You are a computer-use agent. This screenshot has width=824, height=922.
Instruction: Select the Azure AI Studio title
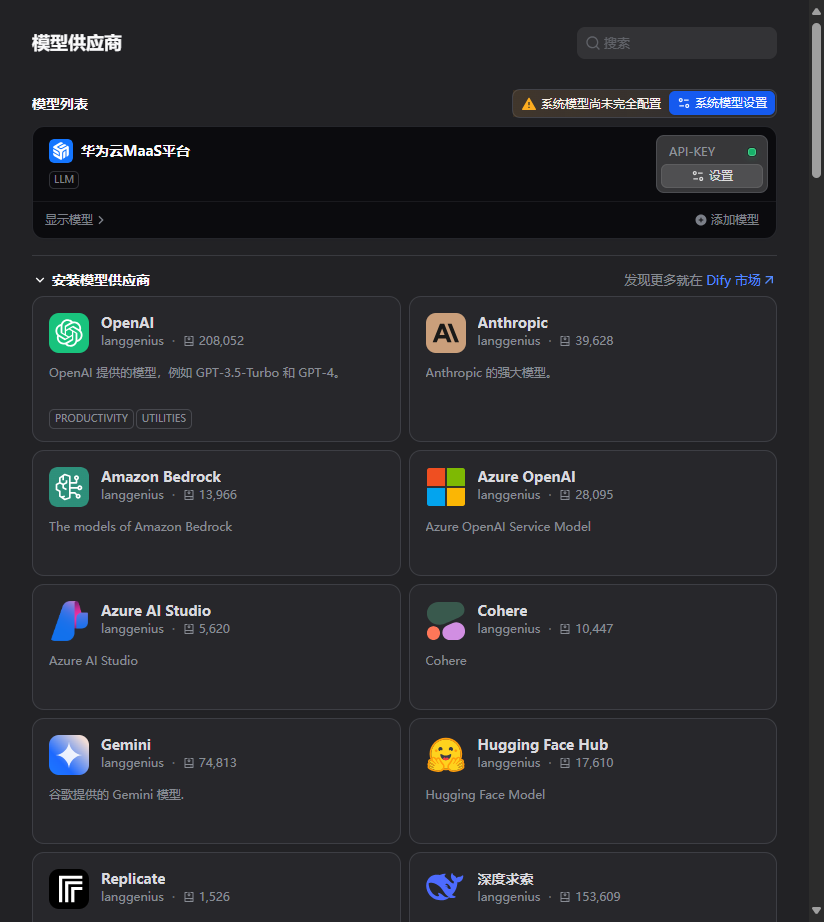coord(156,611)
